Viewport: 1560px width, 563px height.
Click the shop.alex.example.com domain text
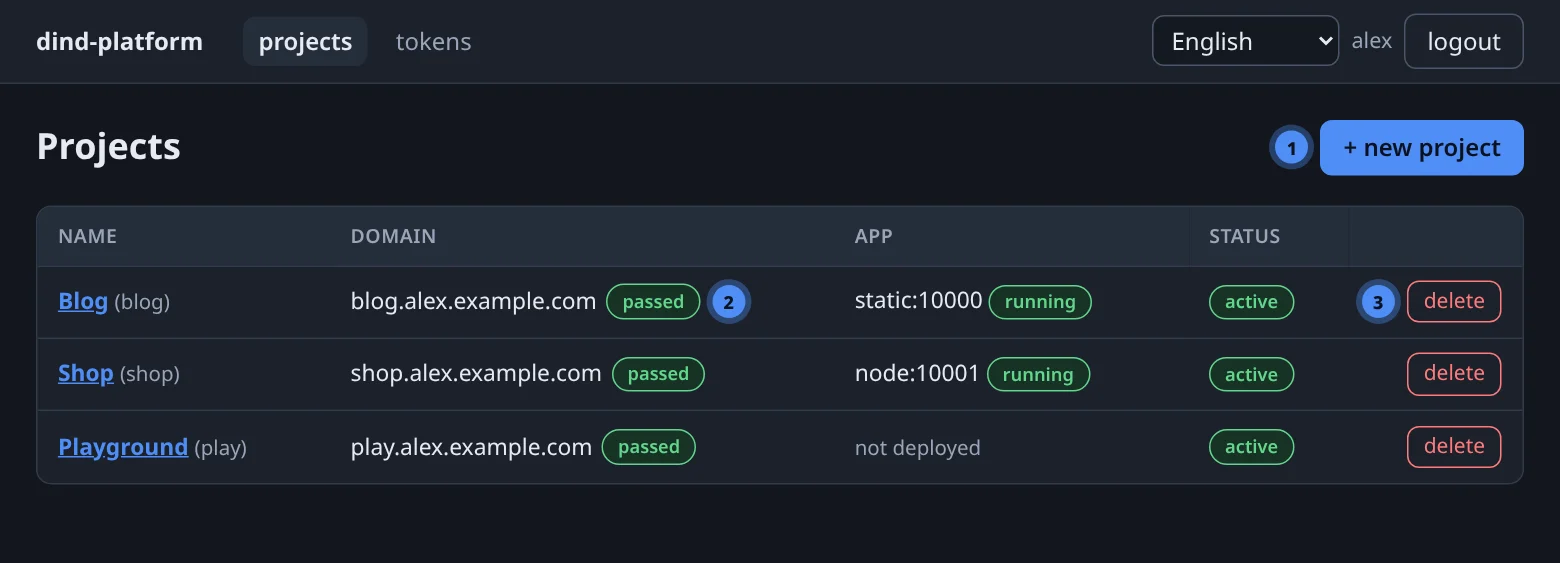(476, 374)
